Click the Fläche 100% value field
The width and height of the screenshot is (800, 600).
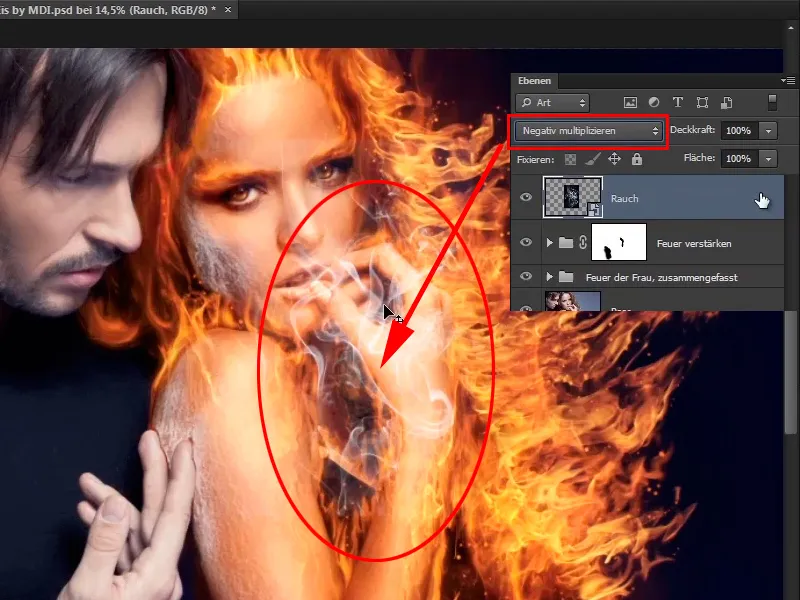tap(739, 159)
